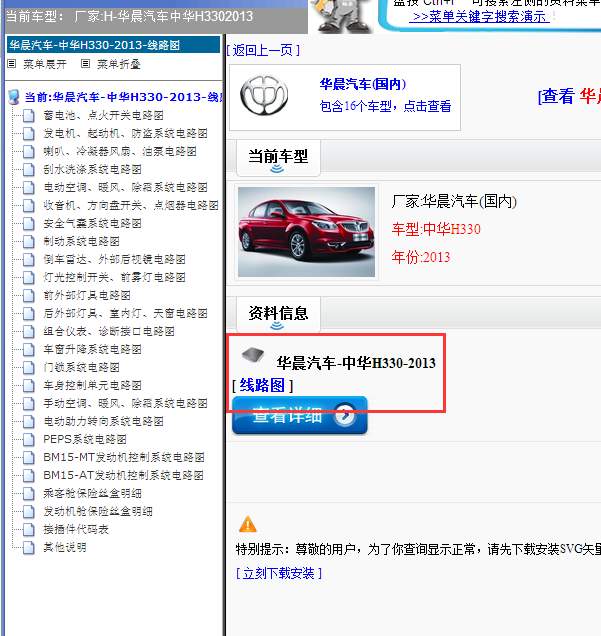This screenshot has height=636, width=601.
Task: Click page icon next to PEPS系统电路图
Action: click(28, 439)
